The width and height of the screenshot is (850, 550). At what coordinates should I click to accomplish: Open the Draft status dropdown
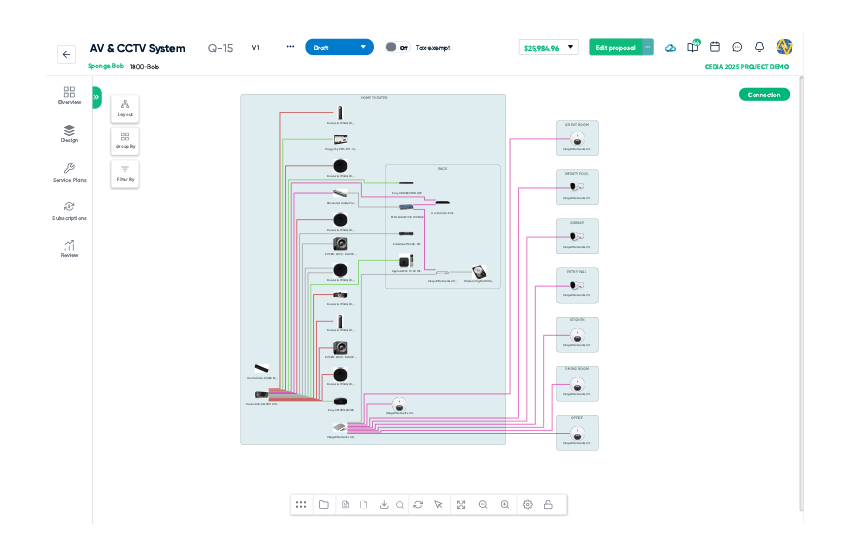(339, 47)
